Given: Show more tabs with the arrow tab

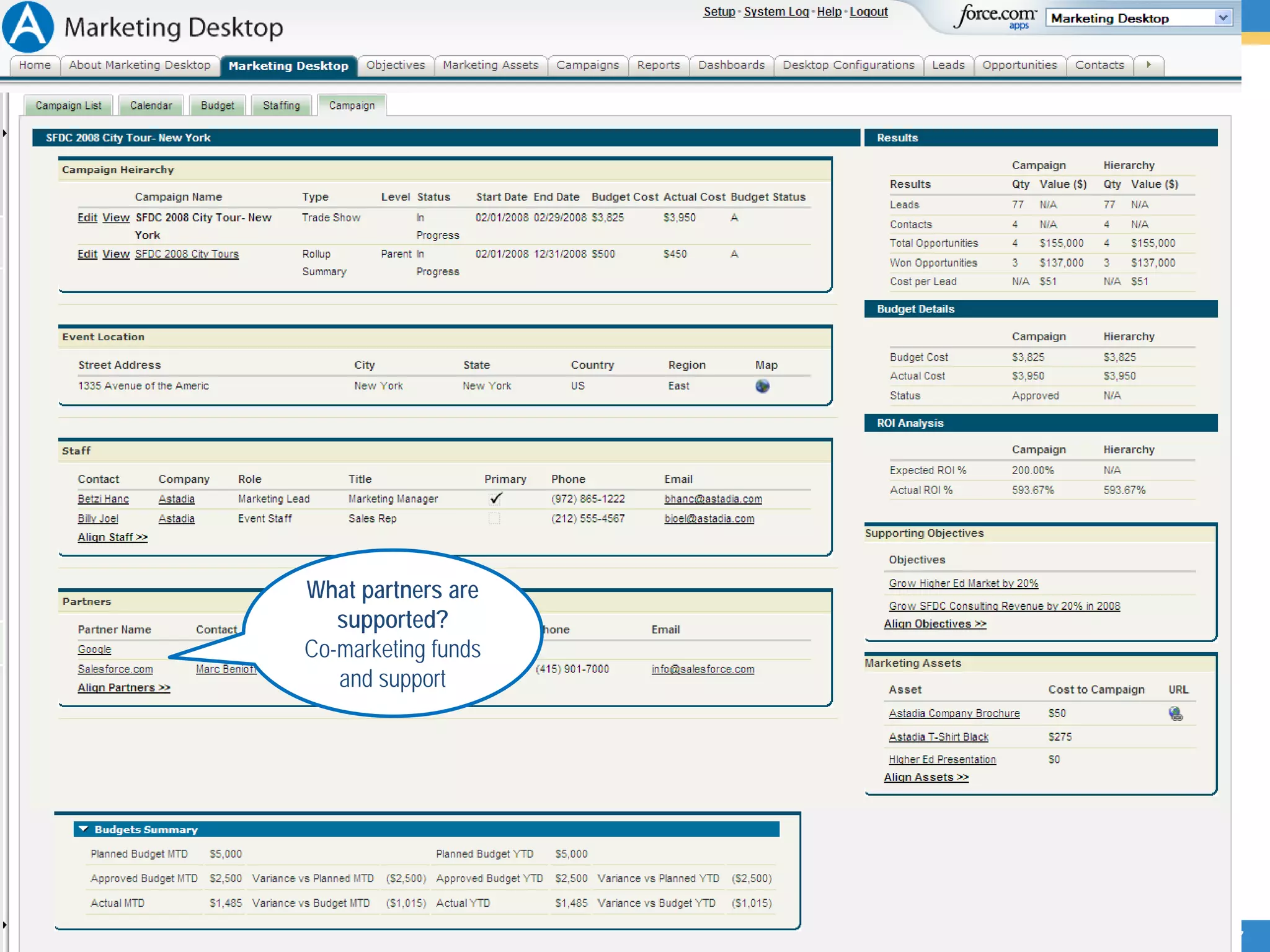Looking at the screenshot, I should pyautogui.click(x=1148, y=65).
